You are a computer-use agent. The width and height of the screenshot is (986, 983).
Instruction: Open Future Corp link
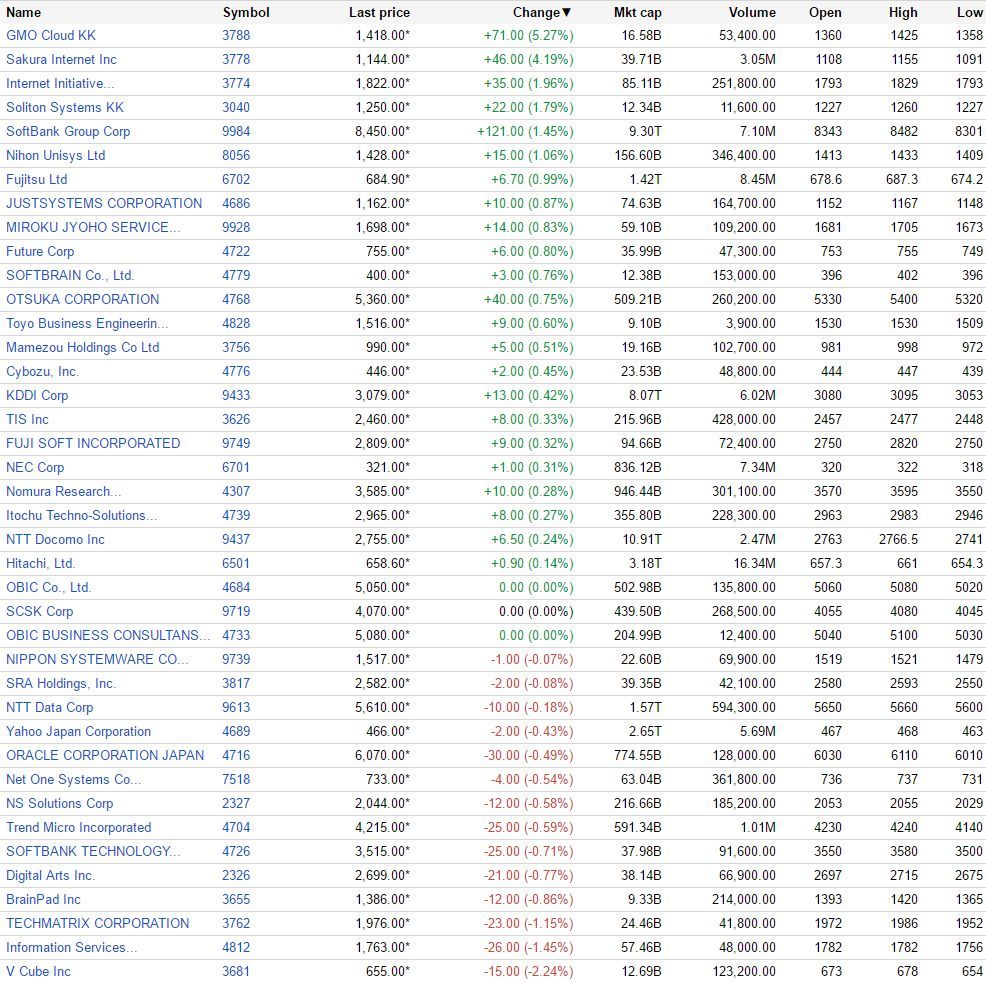click(40, 251)
